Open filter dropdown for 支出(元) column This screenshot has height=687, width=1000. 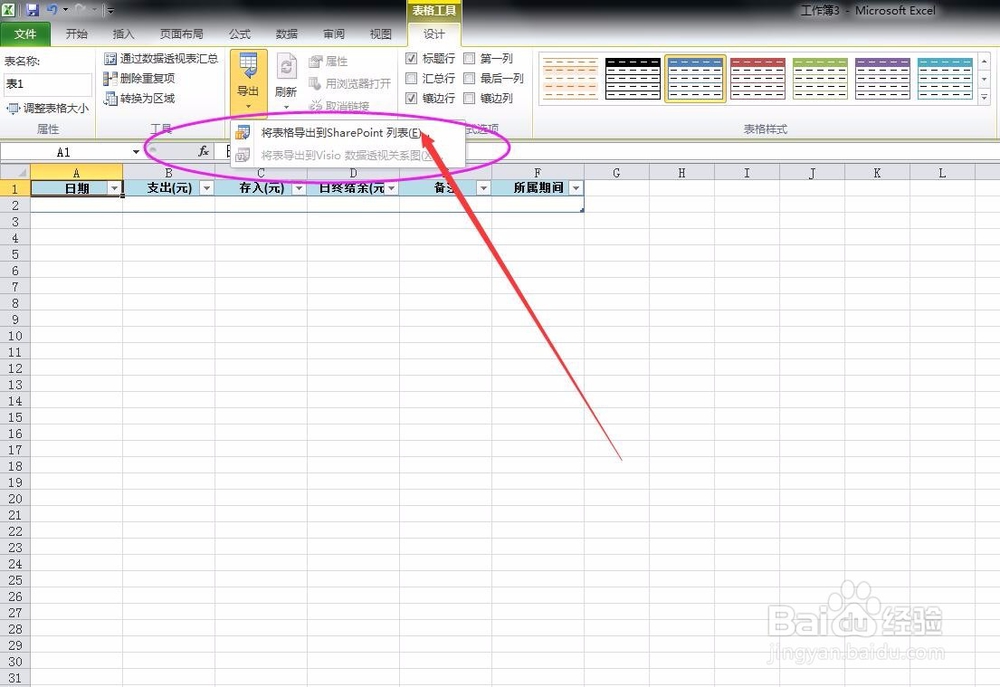(x=207, y=188)
